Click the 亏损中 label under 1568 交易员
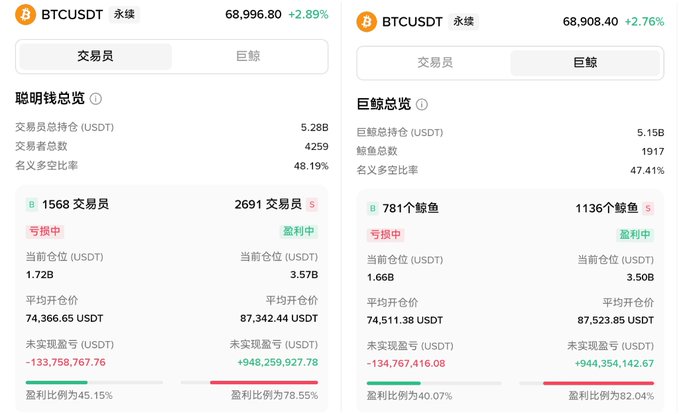The height and width of the screenshot is (414, 679). [46, 231]
